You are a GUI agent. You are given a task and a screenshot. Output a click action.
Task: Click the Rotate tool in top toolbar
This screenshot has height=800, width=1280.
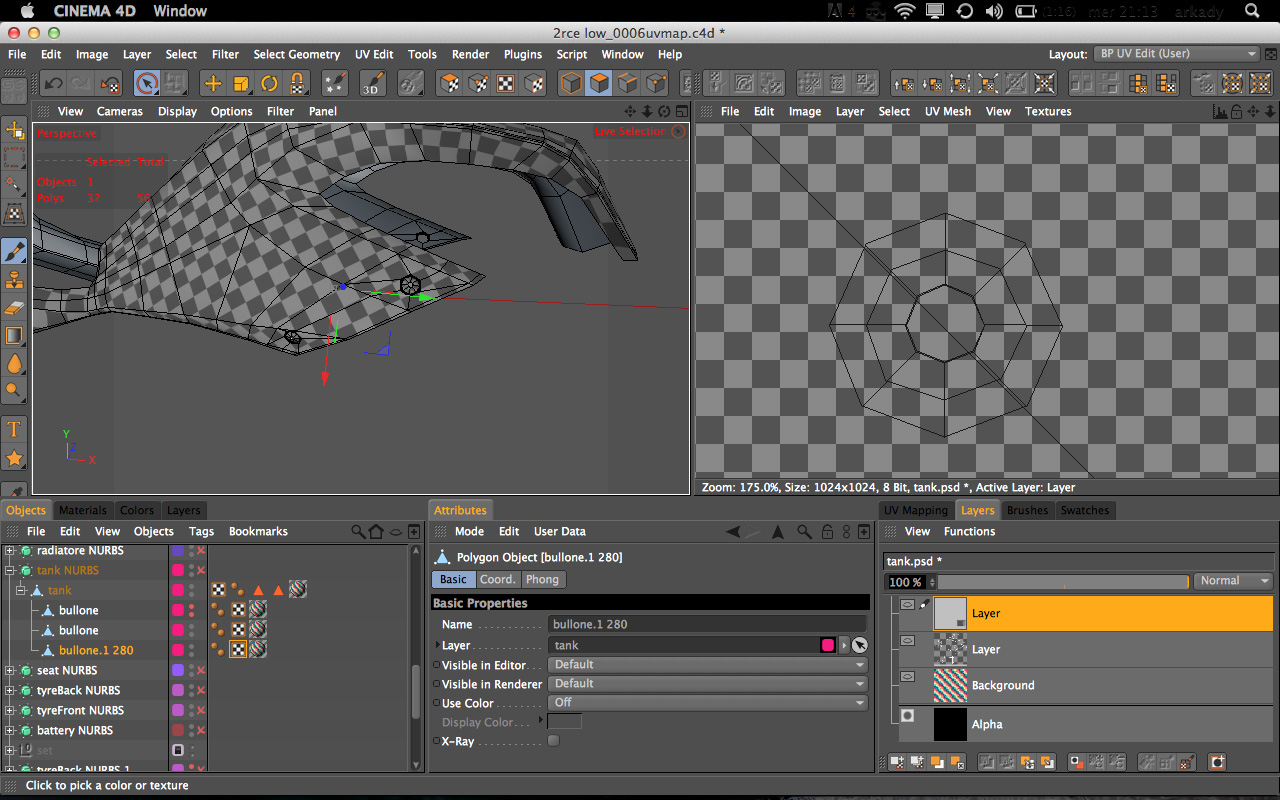[x=269, y=84]
